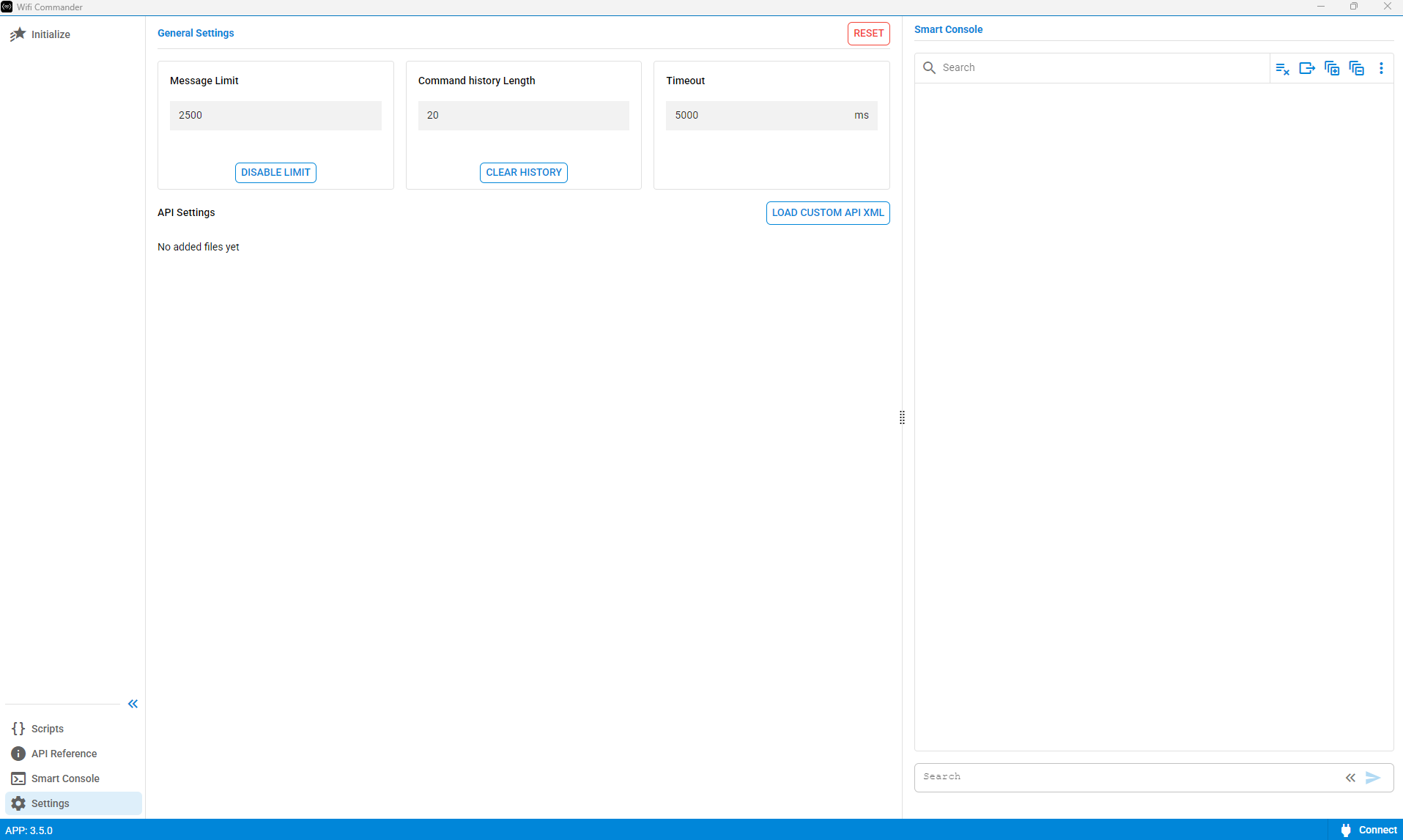This screenshot has height=840, width=1403.
Task: Click the Connect plug icon
Action: pos(1346,830)
